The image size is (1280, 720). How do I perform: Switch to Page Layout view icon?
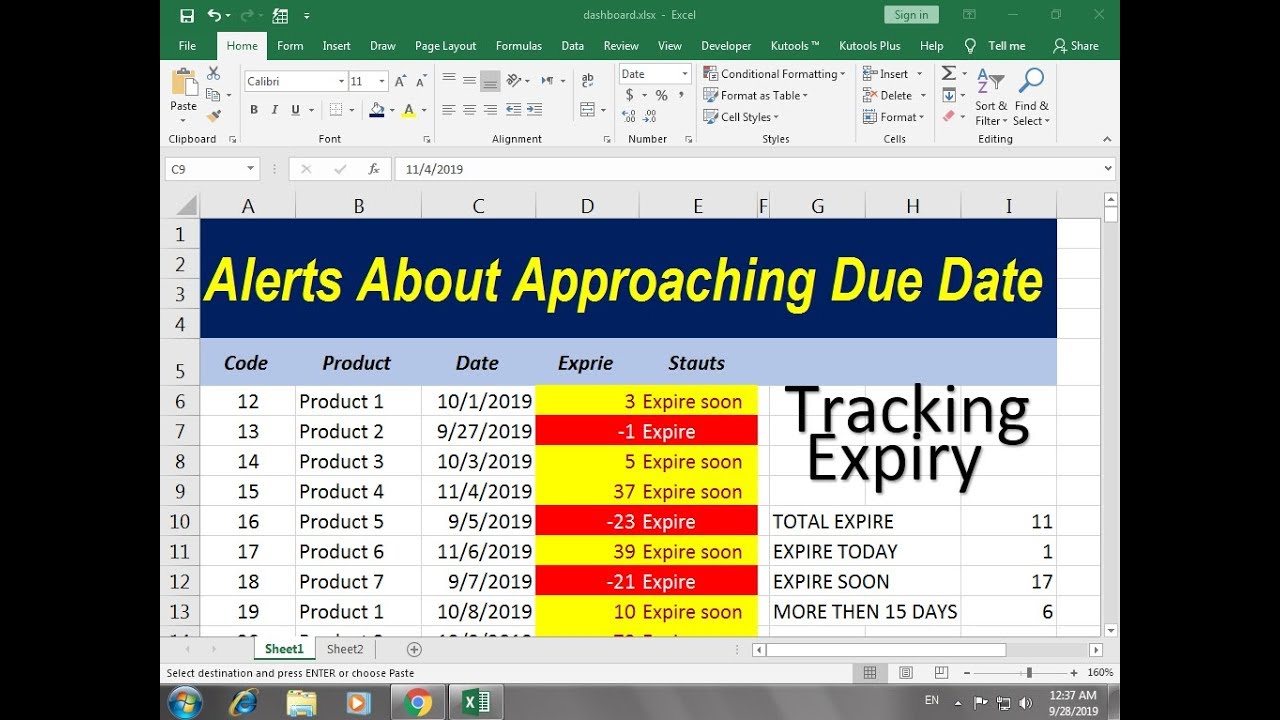[x=905, y=673]
